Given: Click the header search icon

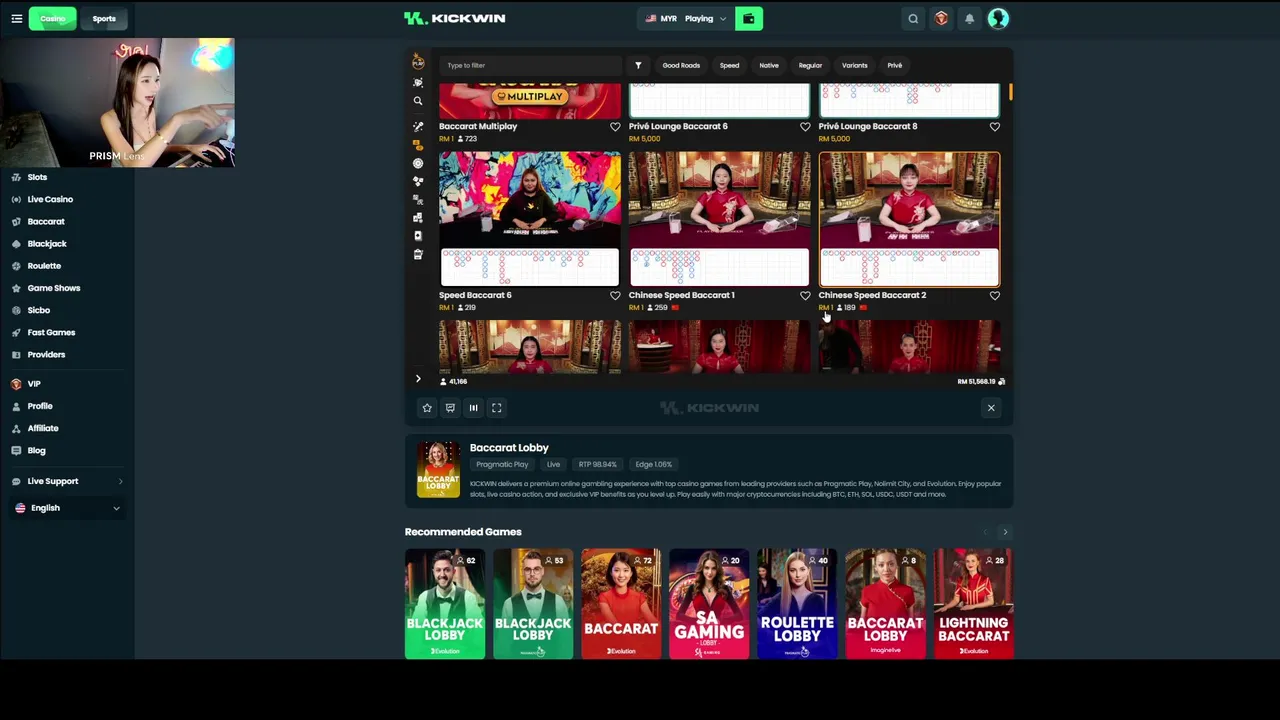Looking at the screenshot, I should tap(913, 18).
